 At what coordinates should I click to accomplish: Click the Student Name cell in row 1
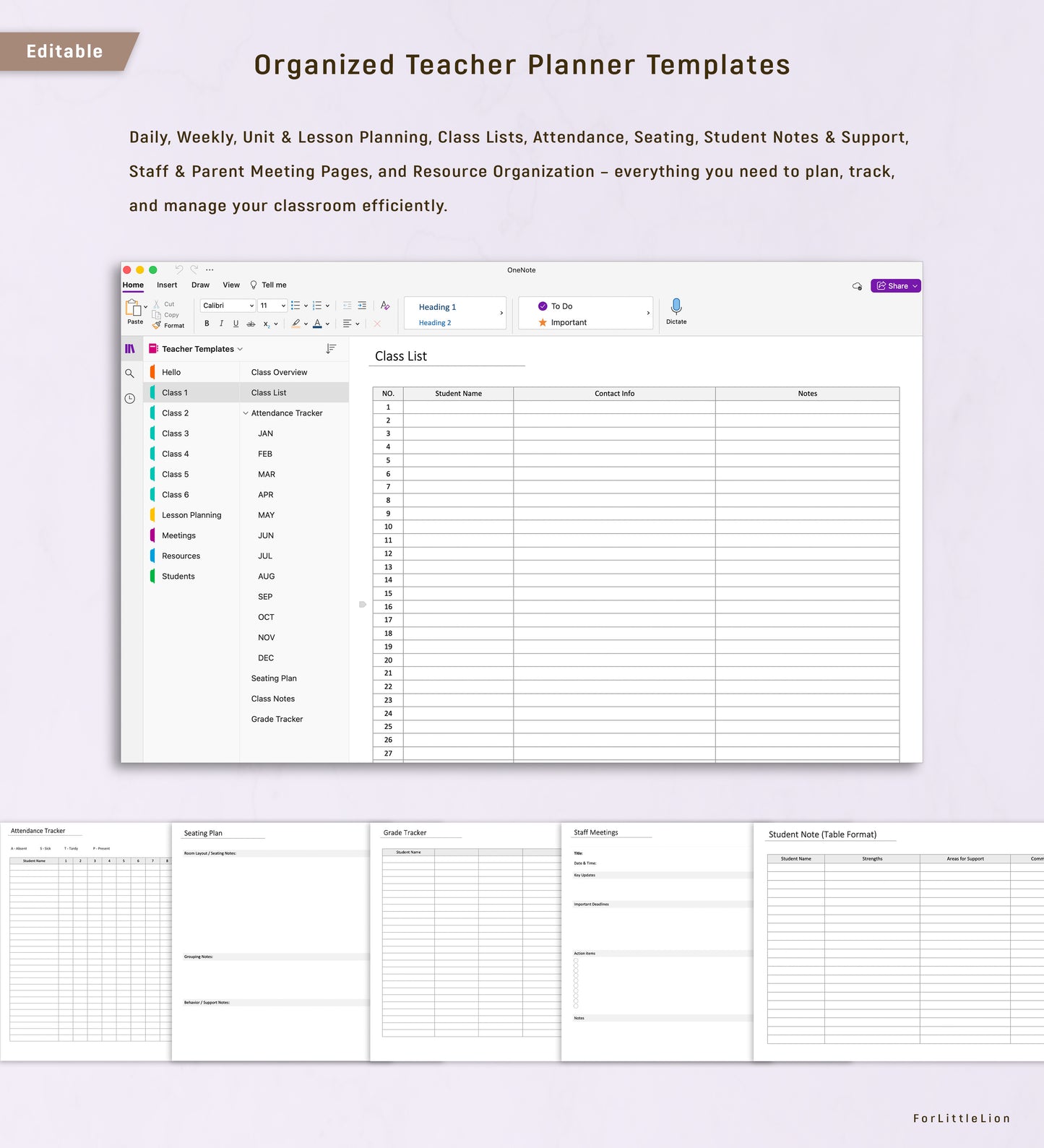click(458, 407)
